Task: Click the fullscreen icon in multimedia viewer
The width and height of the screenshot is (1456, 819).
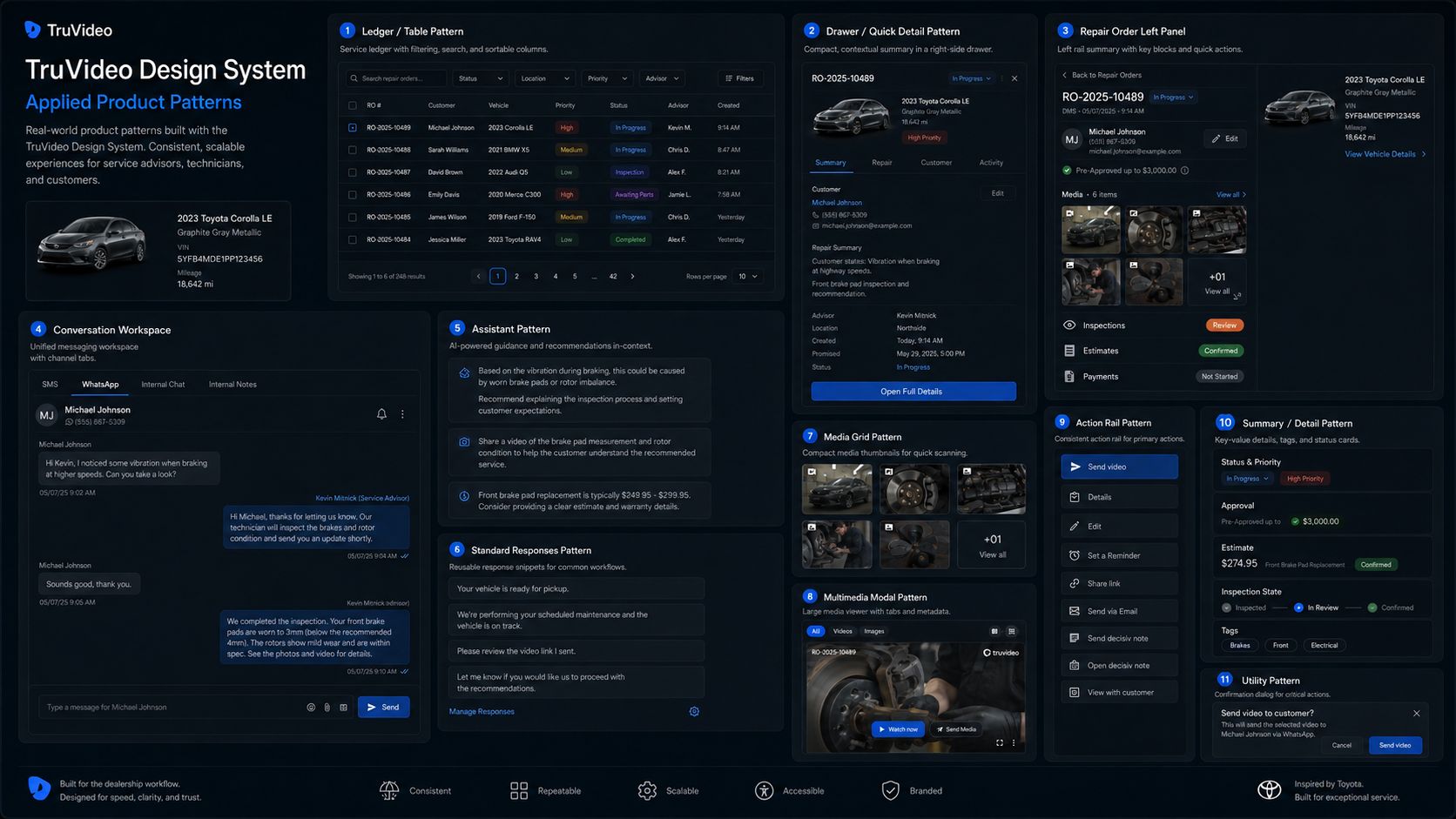Action: pos(1000,743)
